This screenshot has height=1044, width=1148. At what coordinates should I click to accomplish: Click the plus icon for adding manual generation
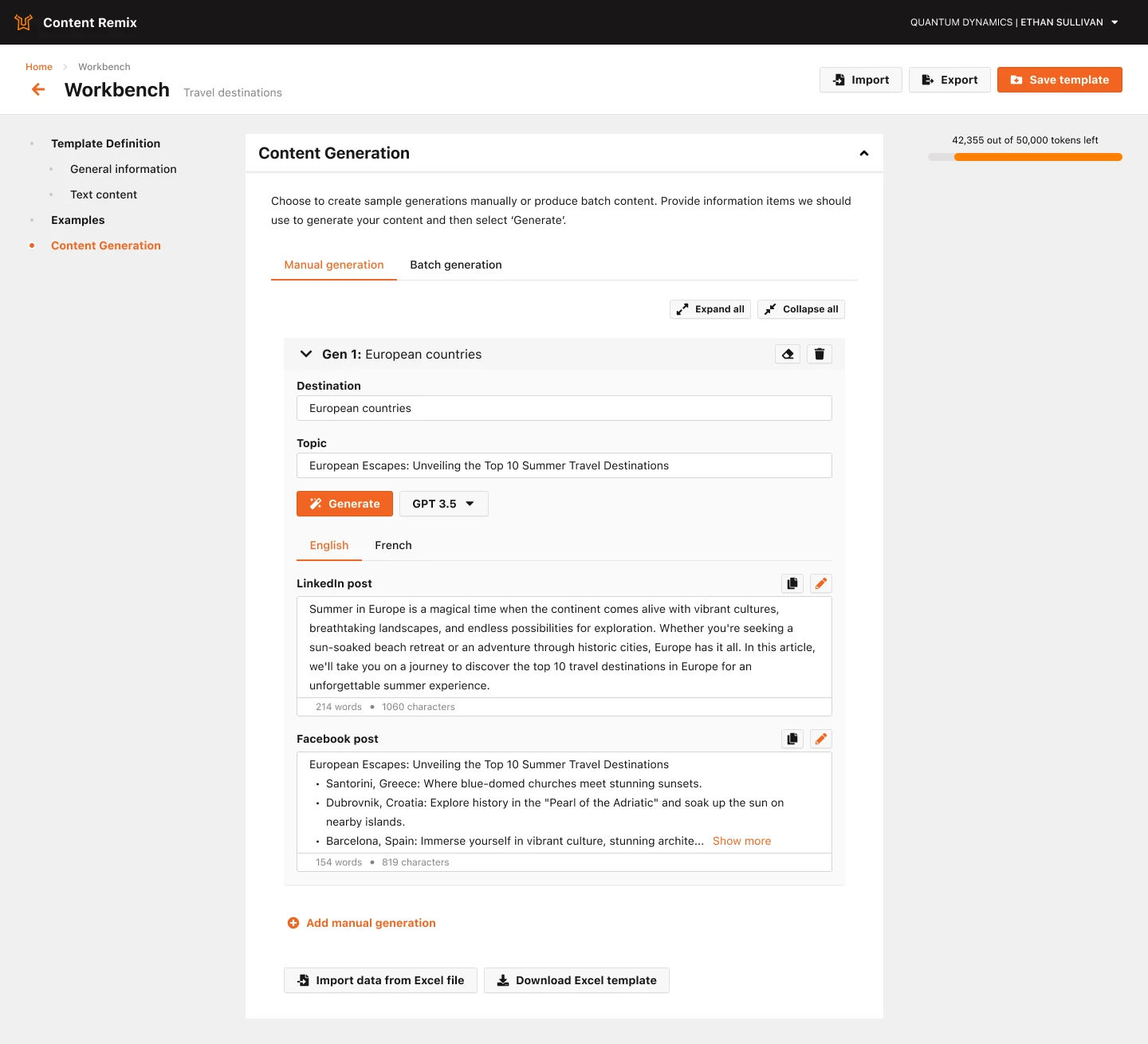pyautogui.click(x=293, y=923)
